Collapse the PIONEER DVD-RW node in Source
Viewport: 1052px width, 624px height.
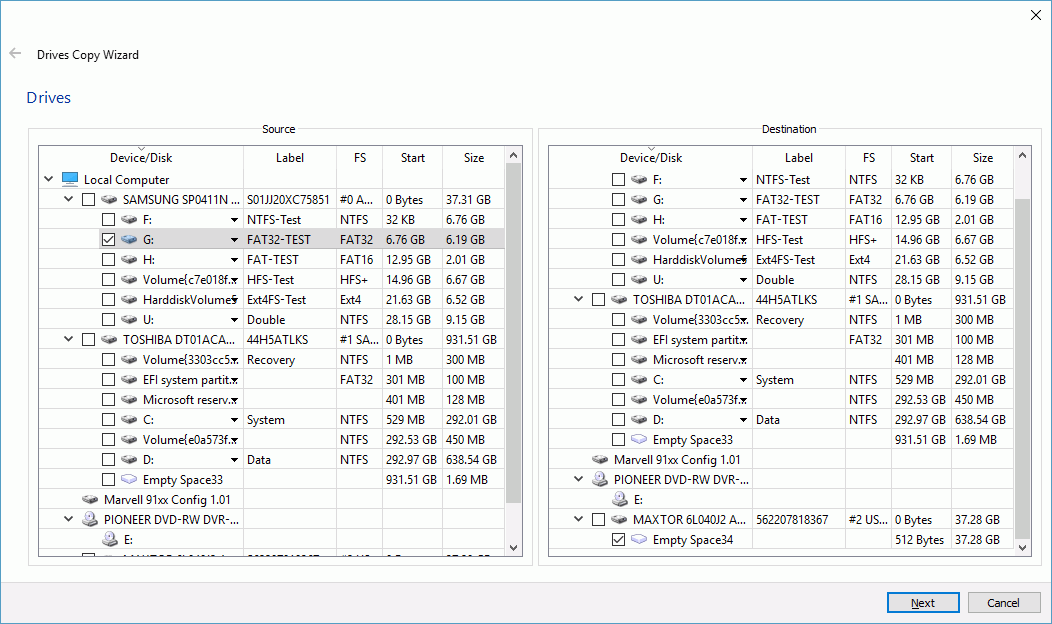(68, 519)
